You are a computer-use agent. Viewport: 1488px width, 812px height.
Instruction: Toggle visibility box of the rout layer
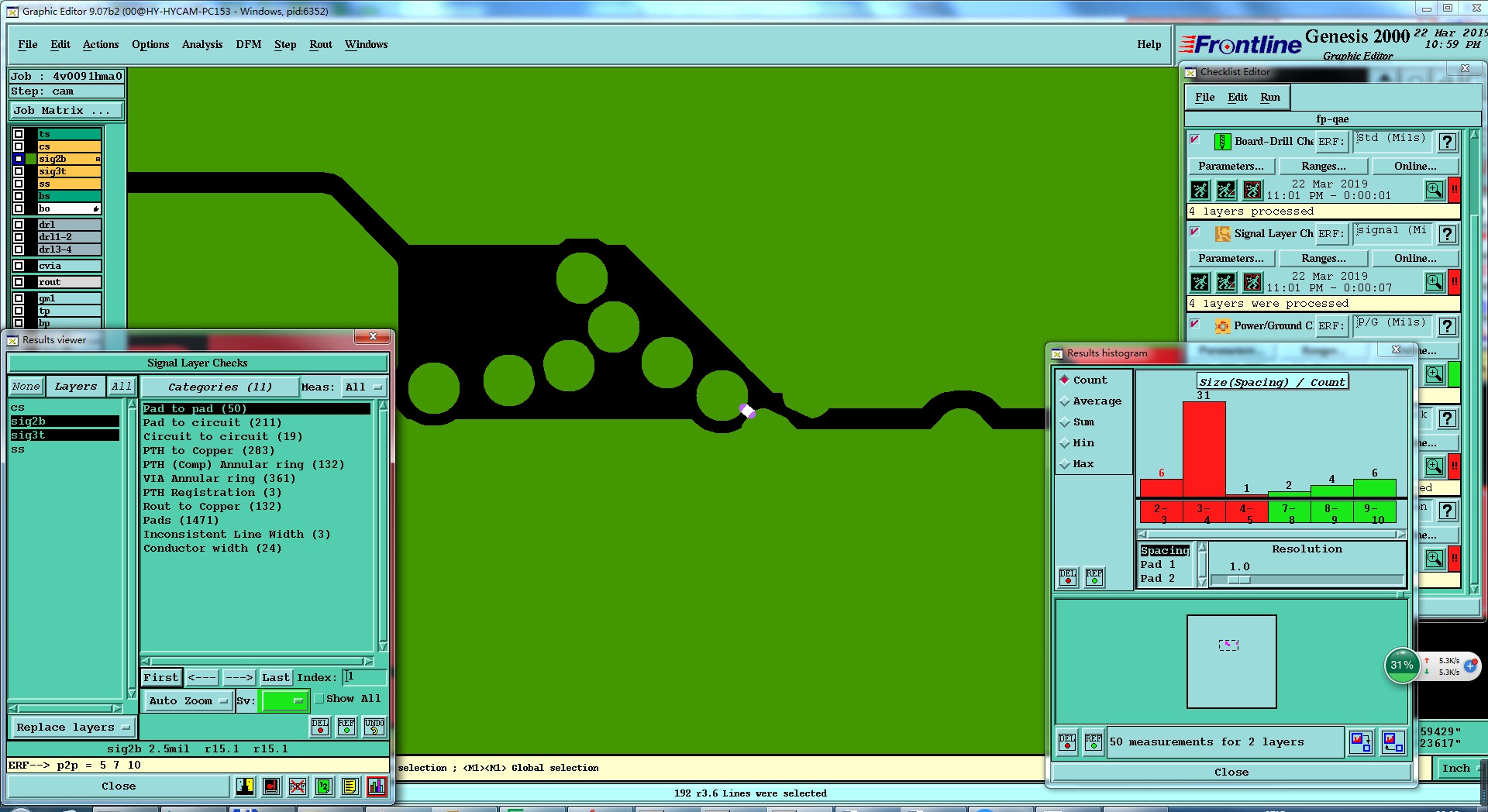(19, 282)
